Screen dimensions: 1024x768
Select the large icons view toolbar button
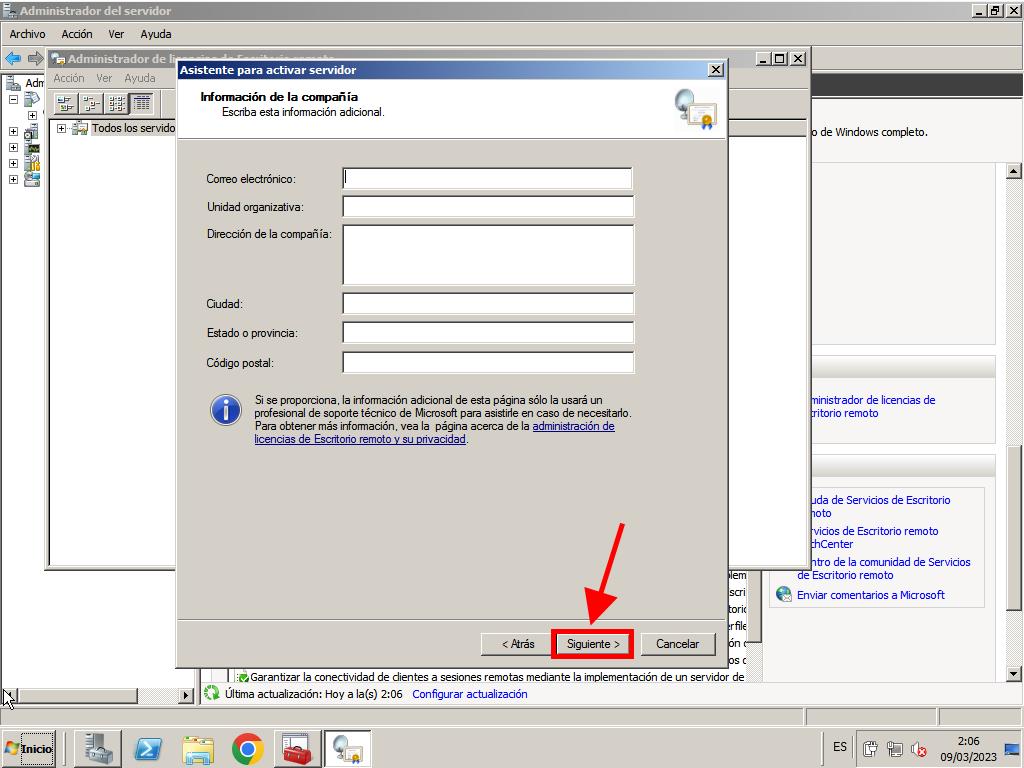point(66,103)
